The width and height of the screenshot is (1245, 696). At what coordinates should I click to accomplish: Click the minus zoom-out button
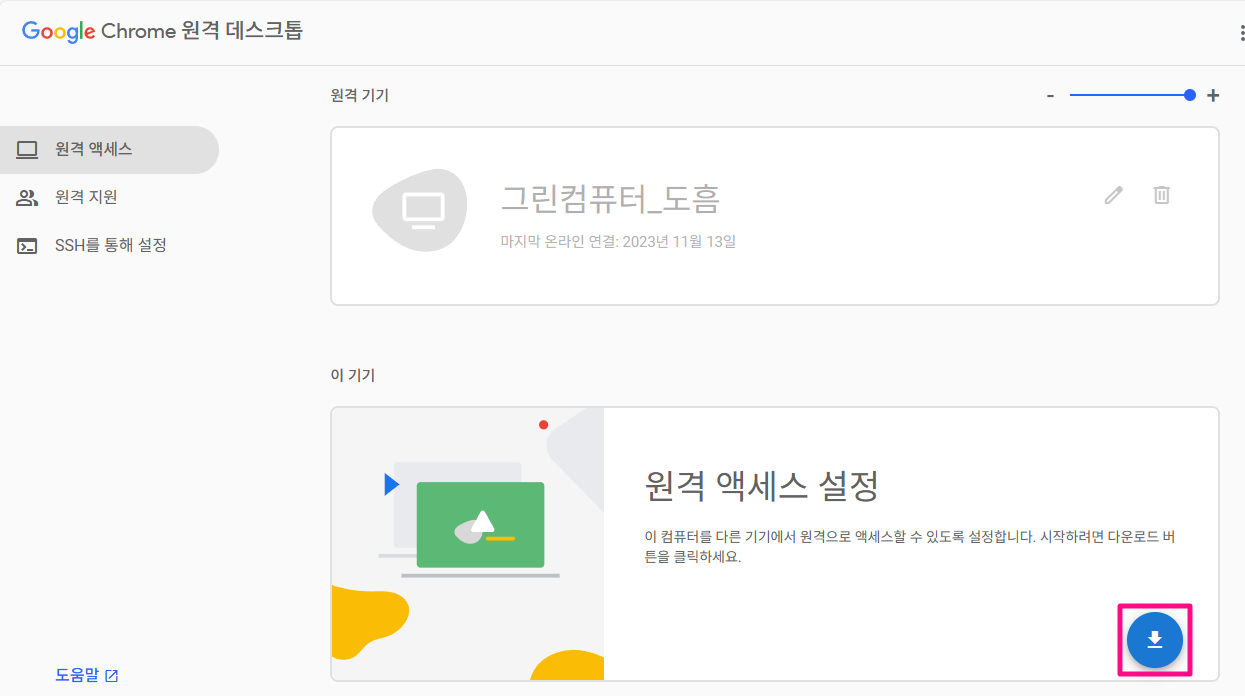1050,96
